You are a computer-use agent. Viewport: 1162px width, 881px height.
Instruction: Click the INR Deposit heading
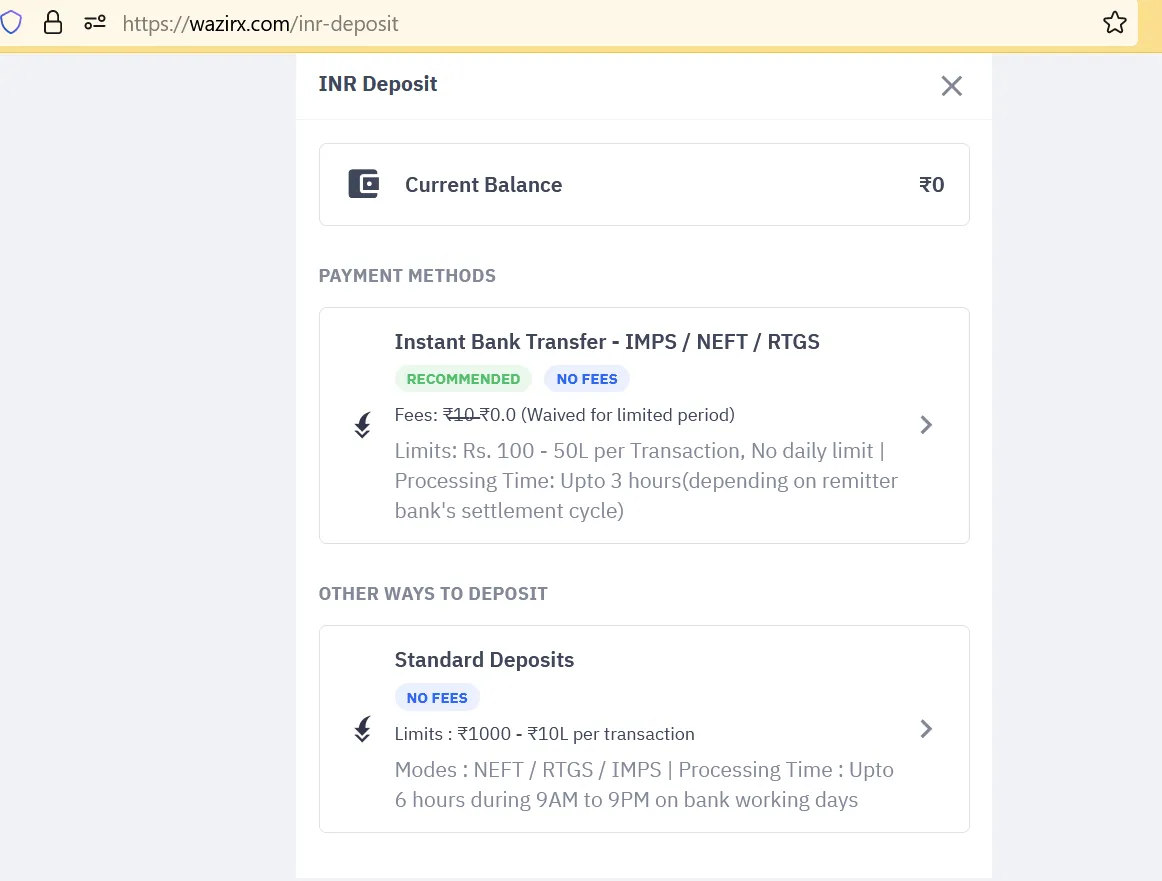click(x=378, y=84)
